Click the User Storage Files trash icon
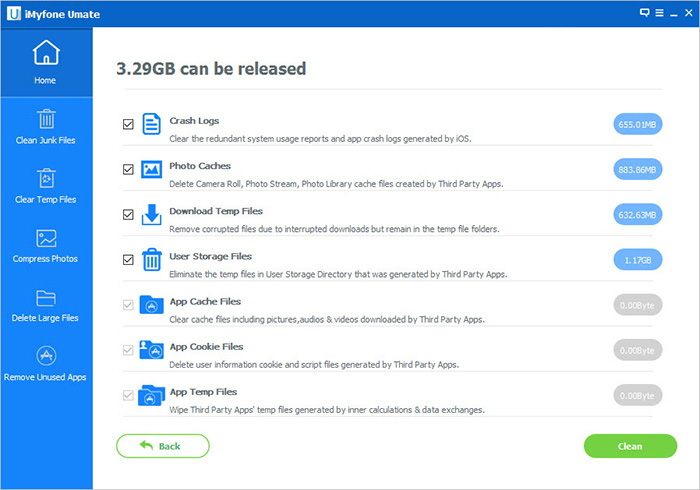Viewport: 700px width, 490px height. click(x=151, y=260)
